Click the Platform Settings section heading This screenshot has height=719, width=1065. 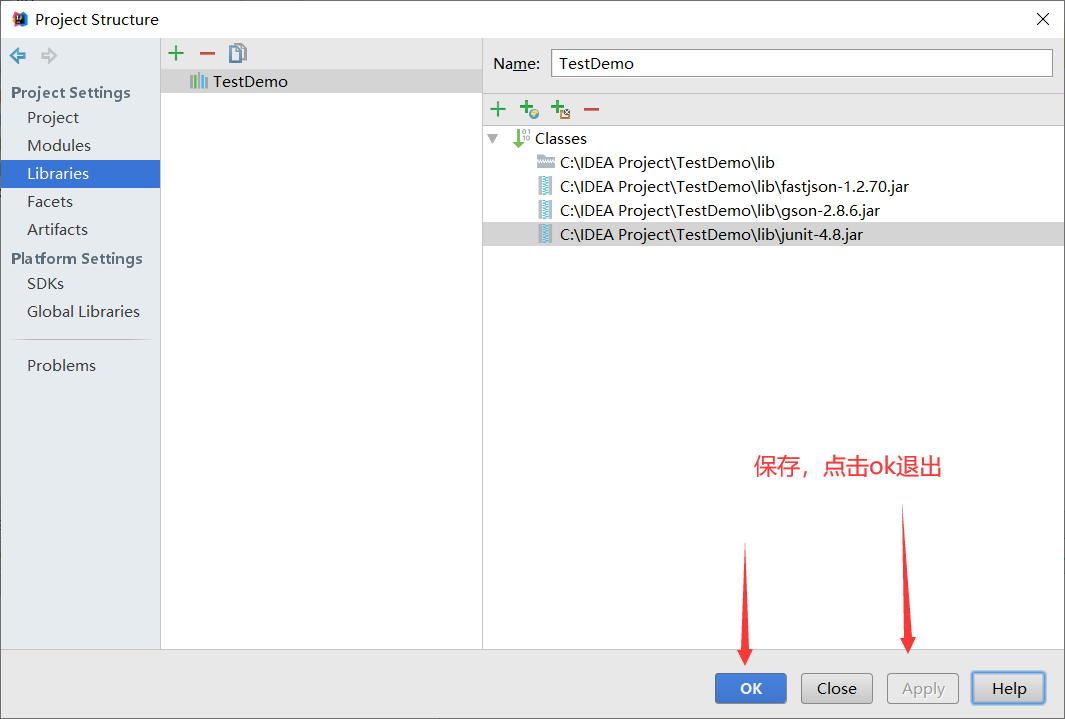point(77,259)
